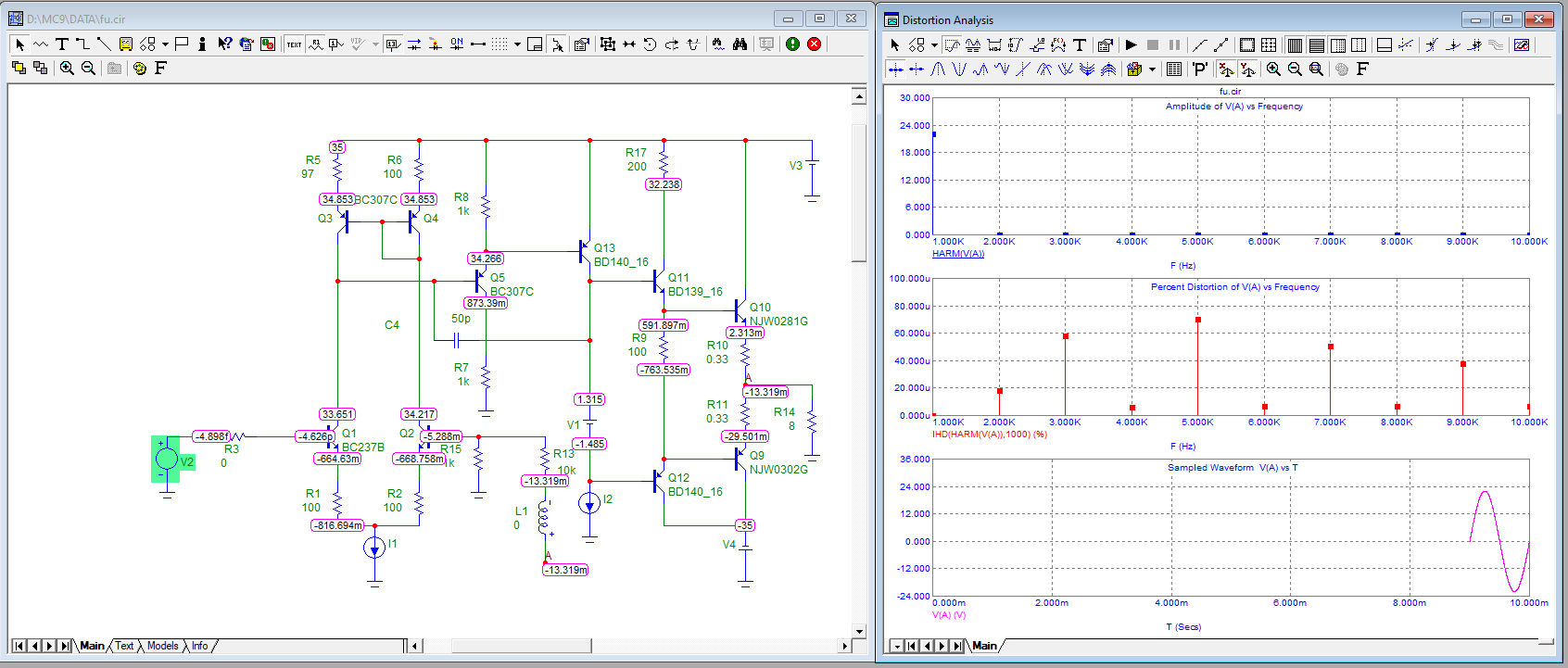Select the Text mode tool in schematic toolbar
The image size is (1568, 668).
[62, 44]
